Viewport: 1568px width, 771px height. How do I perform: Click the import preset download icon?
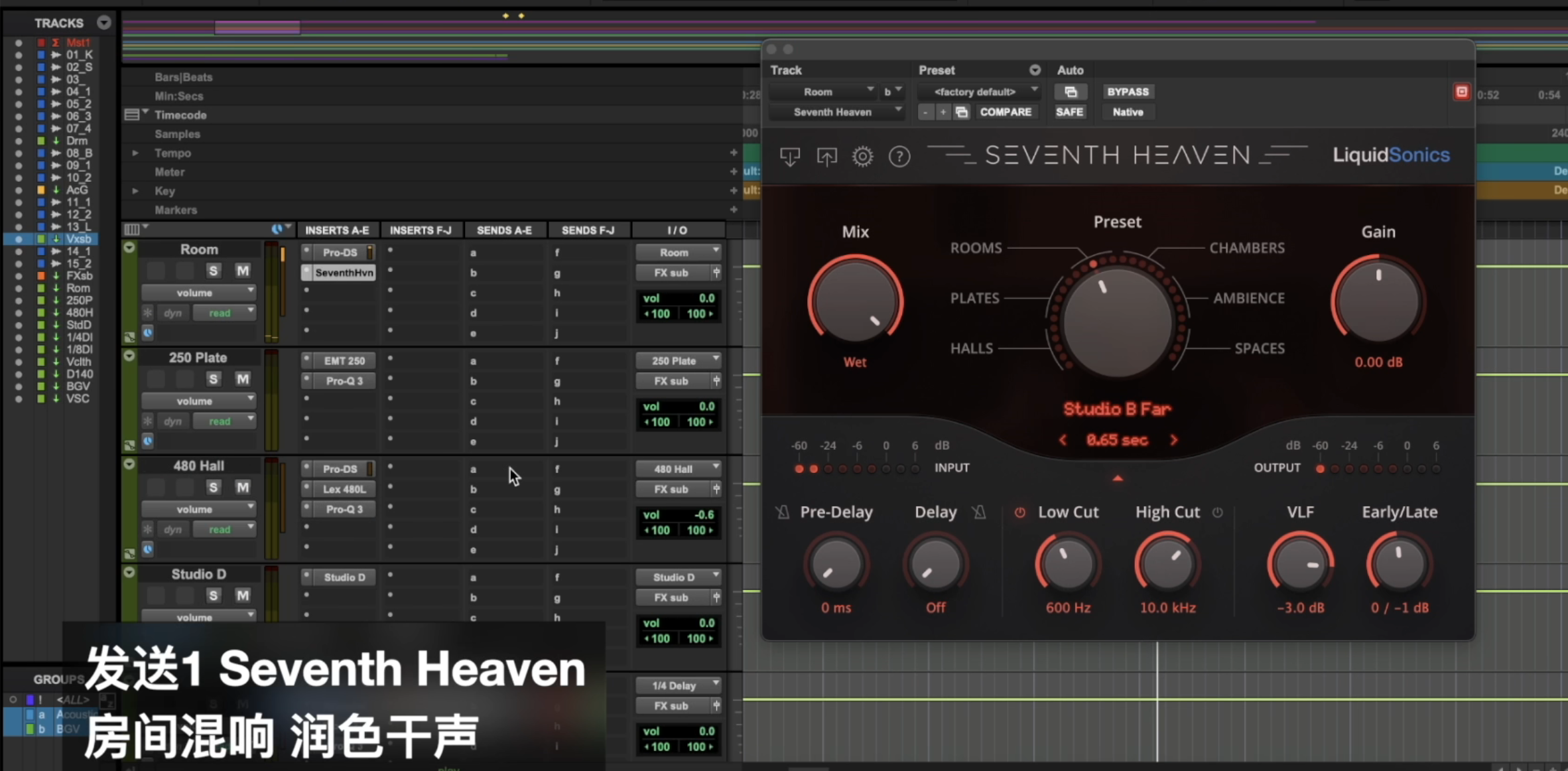tap(789, 157)
